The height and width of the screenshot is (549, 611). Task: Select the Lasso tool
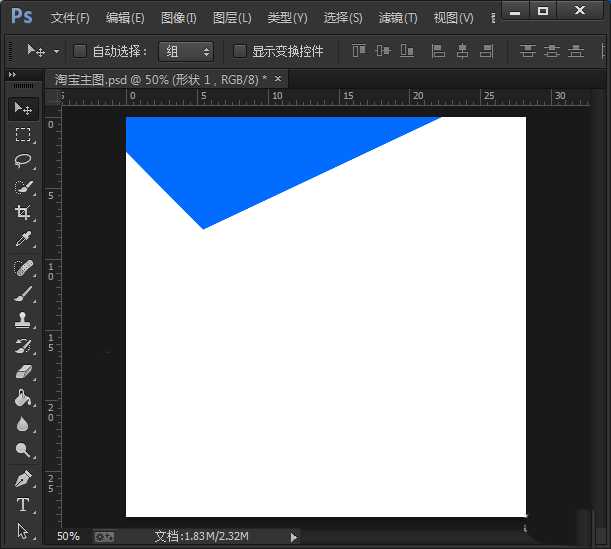[x=22, y=160]
